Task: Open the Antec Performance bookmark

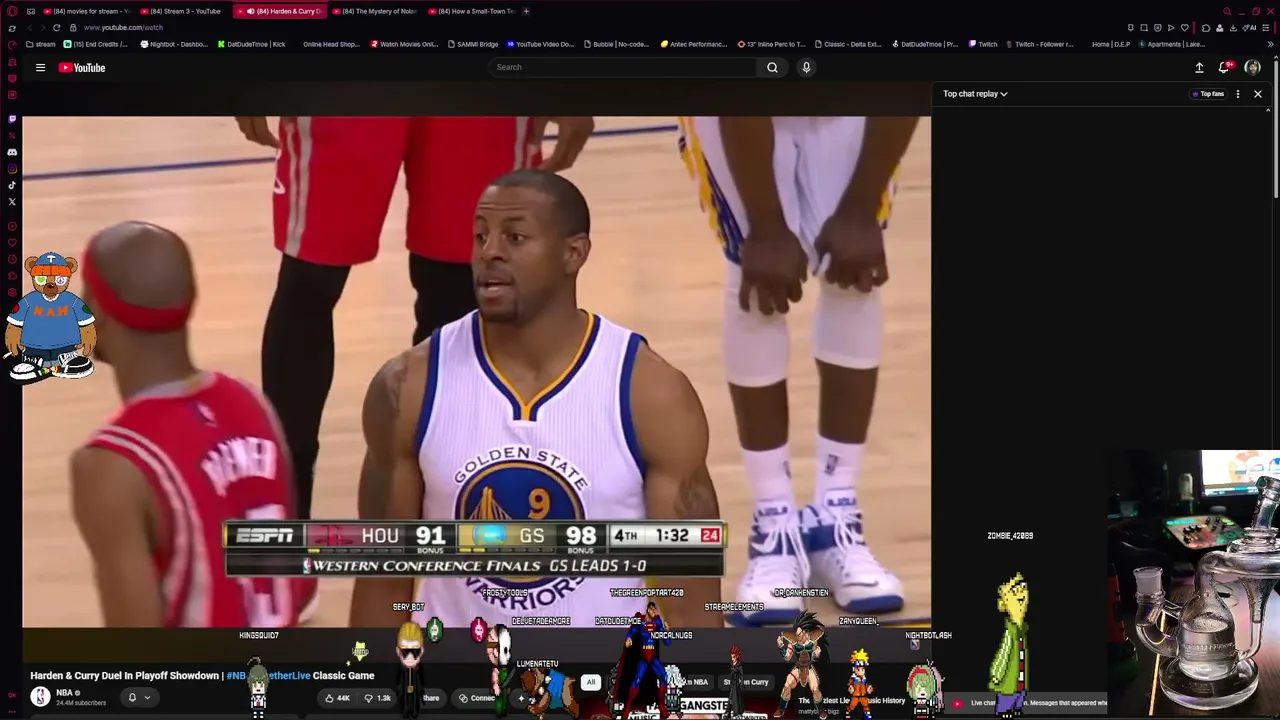Action: (x=694, y=44)
